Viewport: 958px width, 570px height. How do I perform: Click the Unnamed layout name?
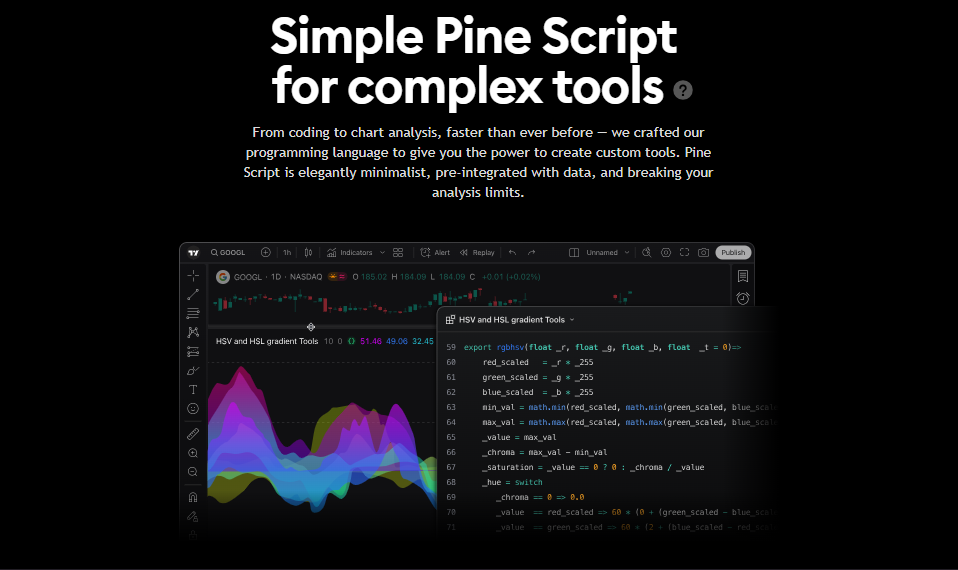602,252
